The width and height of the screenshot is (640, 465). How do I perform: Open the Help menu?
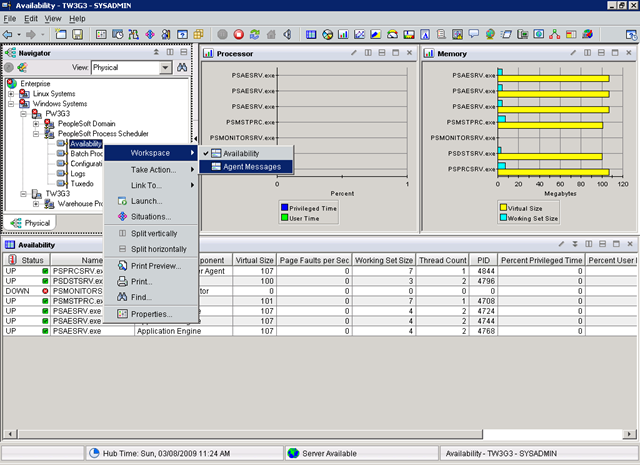77,19
